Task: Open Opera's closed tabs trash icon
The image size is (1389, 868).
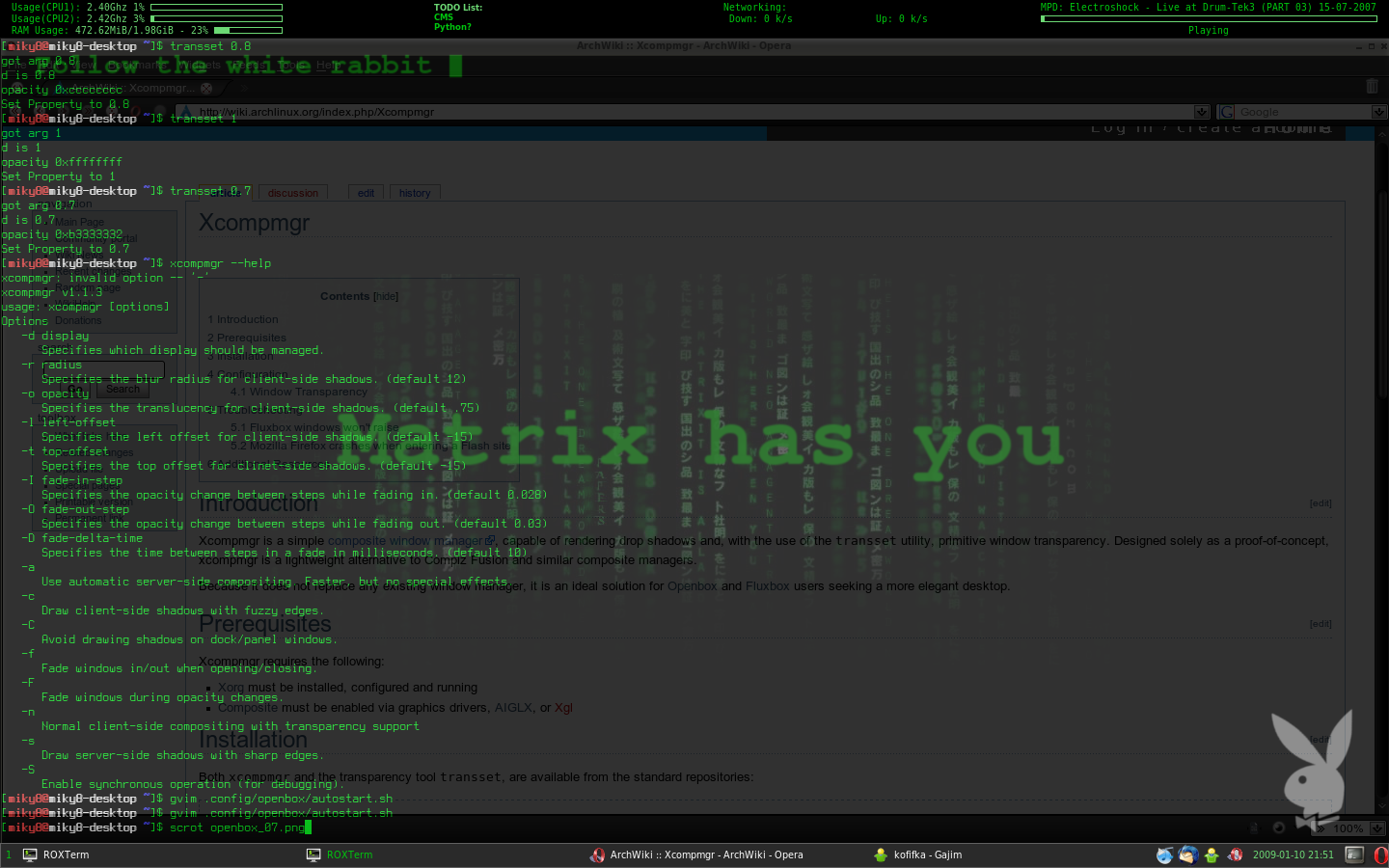Action: click(1373, 87)
